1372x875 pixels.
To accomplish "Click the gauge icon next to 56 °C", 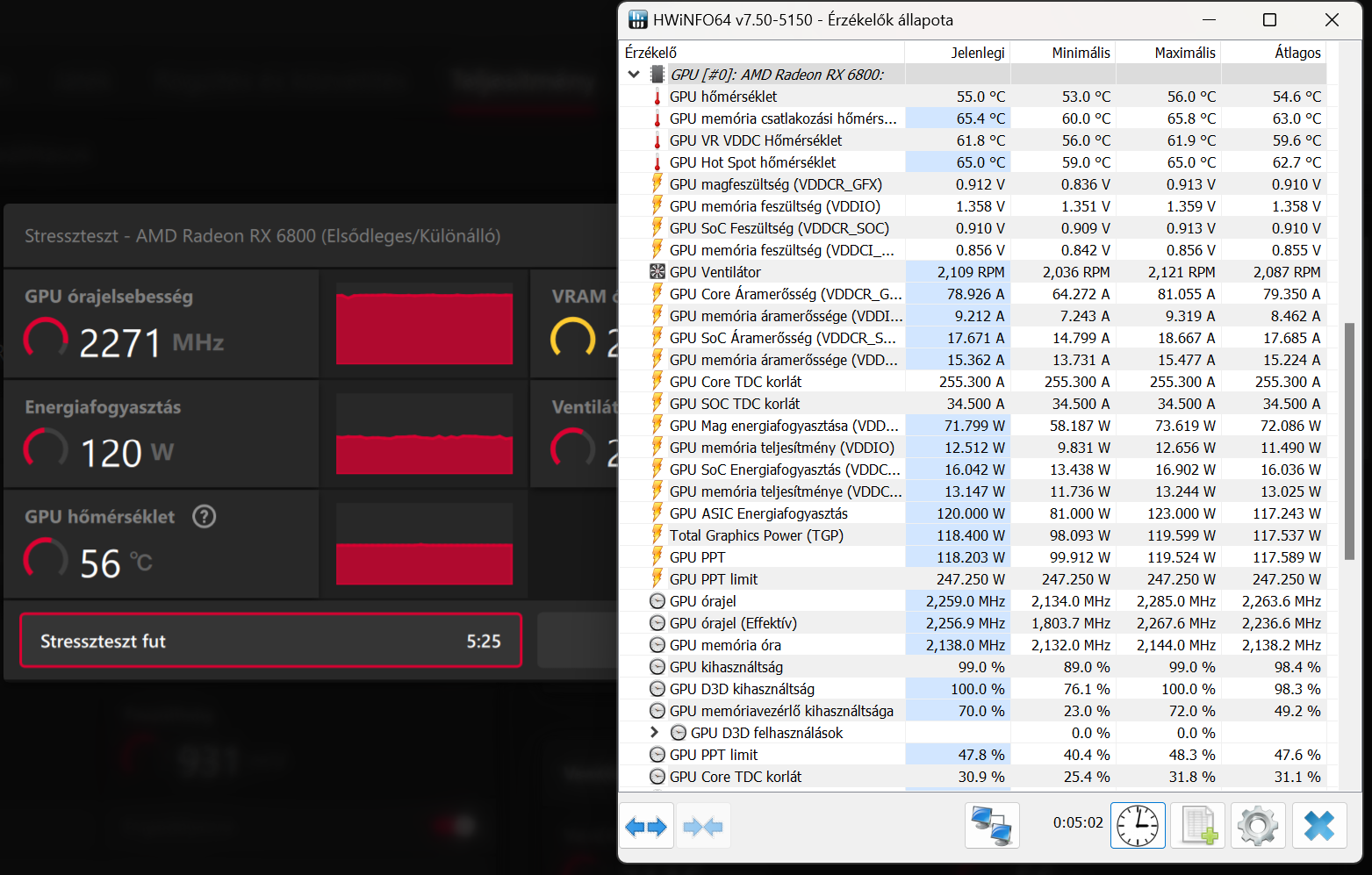I will (46, 559).
